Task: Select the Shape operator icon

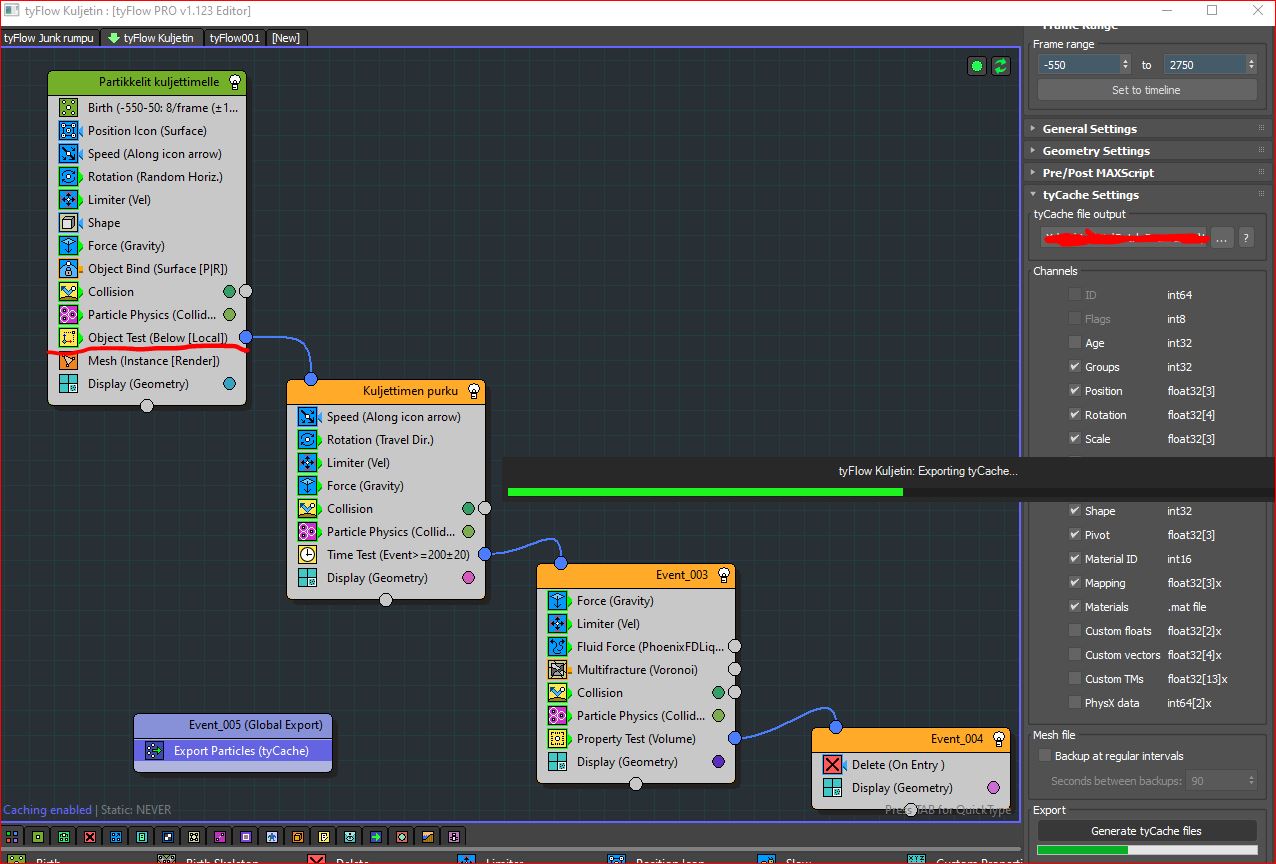Action: (x=68, y=222)
